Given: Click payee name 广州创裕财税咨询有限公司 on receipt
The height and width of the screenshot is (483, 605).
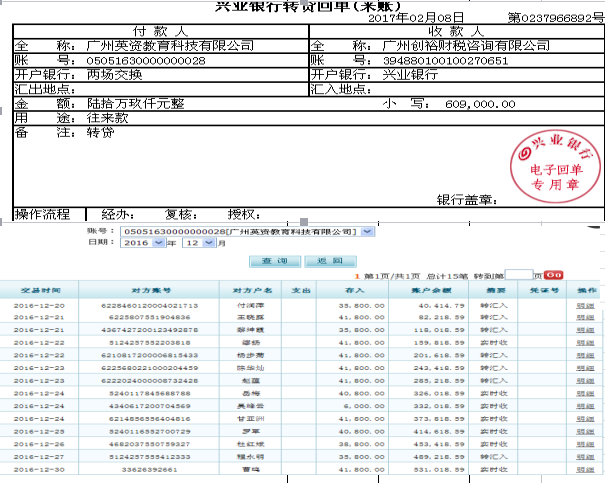Looking at the screenshot, I should [466, 46].
